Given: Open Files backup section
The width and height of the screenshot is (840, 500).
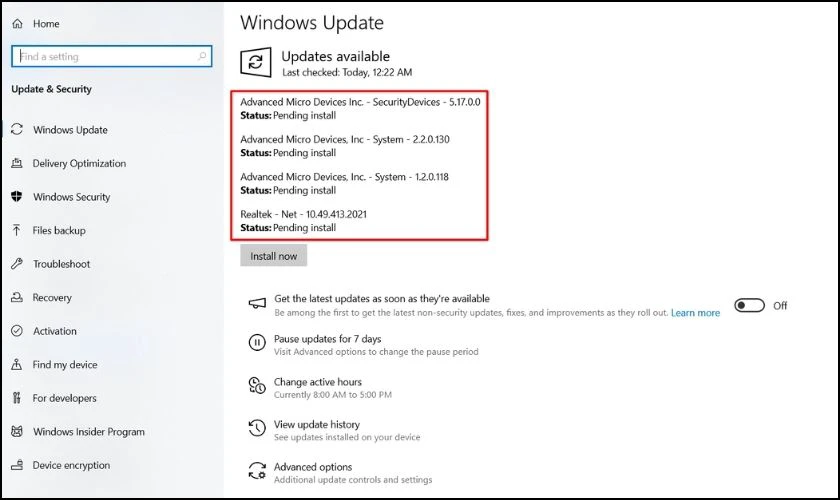Looking at the screenshot, I should click(59, 230).
